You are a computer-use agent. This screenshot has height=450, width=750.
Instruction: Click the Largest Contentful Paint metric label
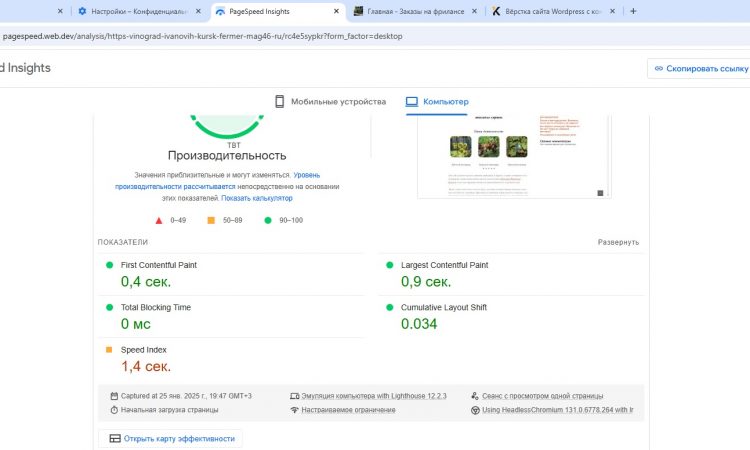(x=444, y=265)
